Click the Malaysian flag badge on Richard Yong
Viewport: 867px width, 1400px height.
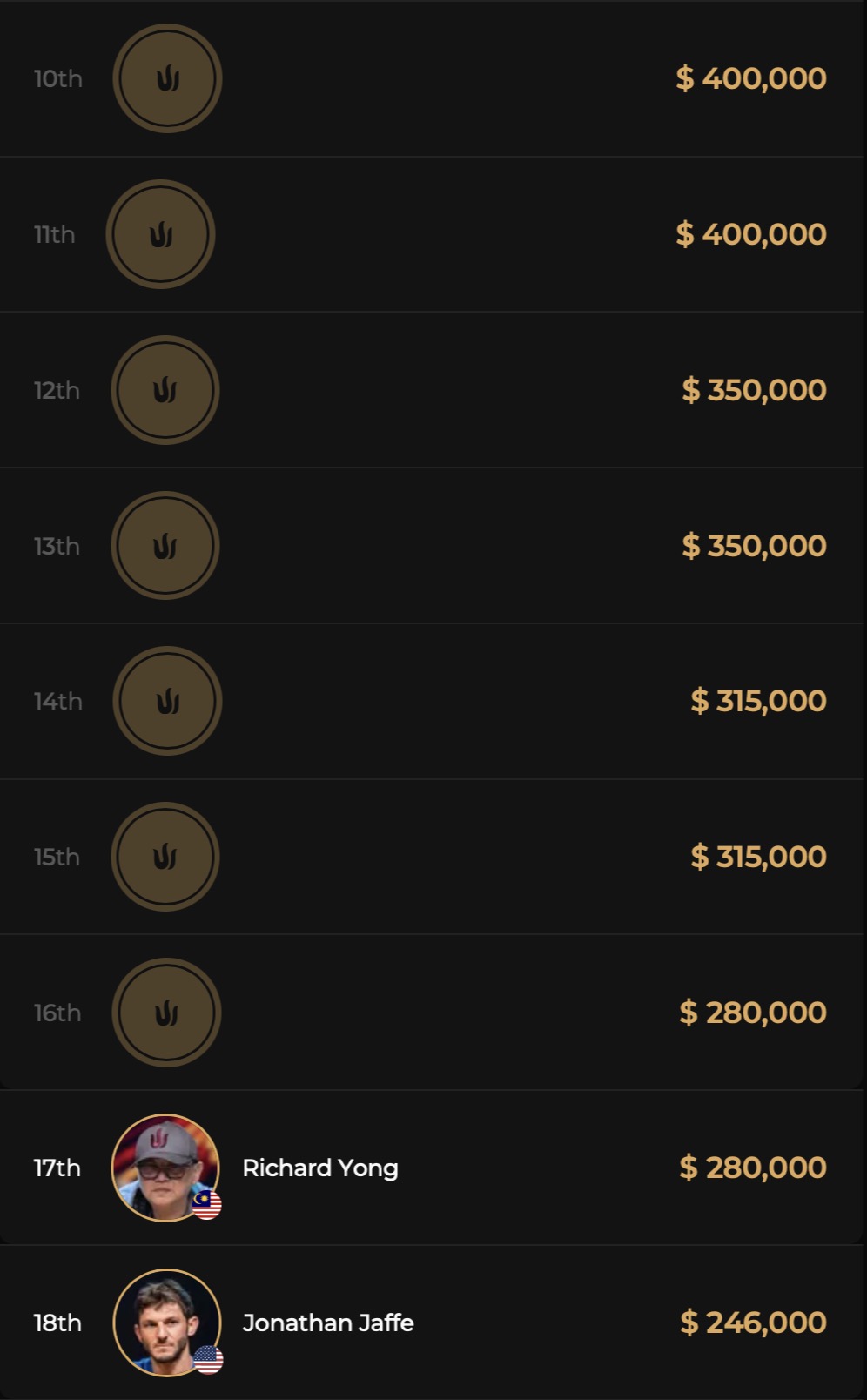(x=207, y=1205)
